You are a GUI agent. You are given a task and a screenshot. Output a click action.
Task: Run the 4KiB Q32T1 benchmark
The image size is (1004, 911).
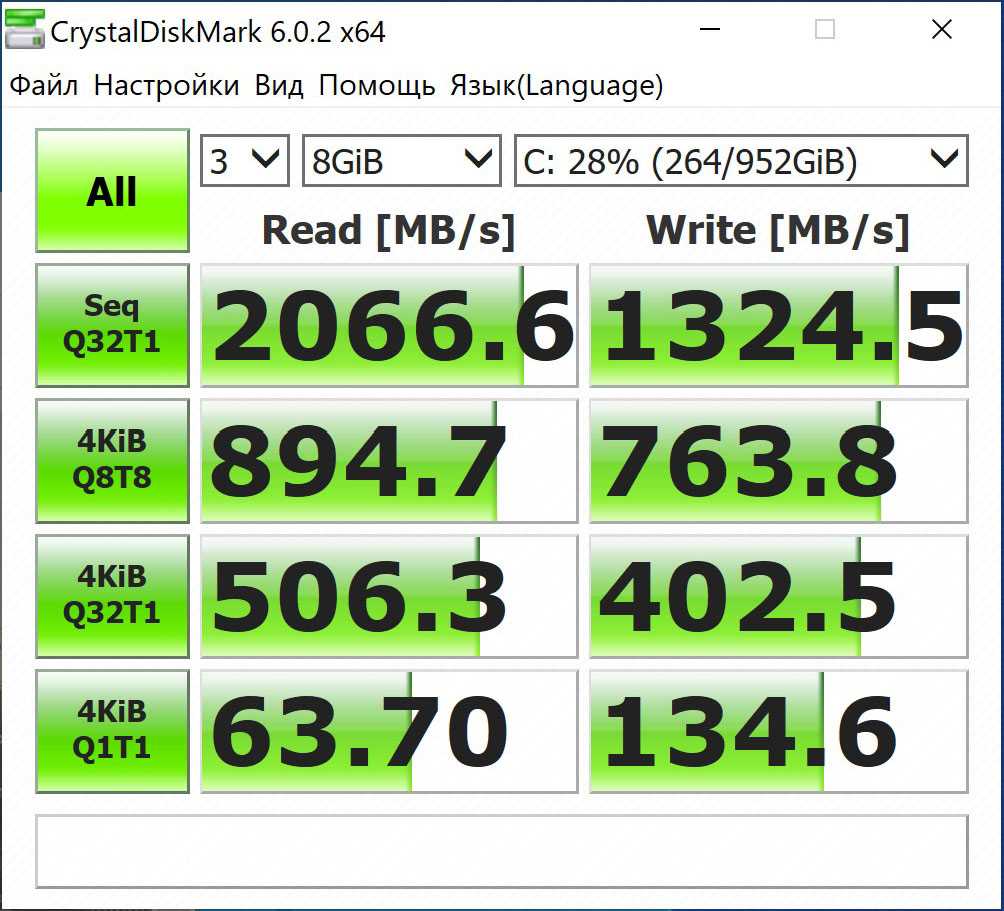pyautogui.click(x=112, y=596)
